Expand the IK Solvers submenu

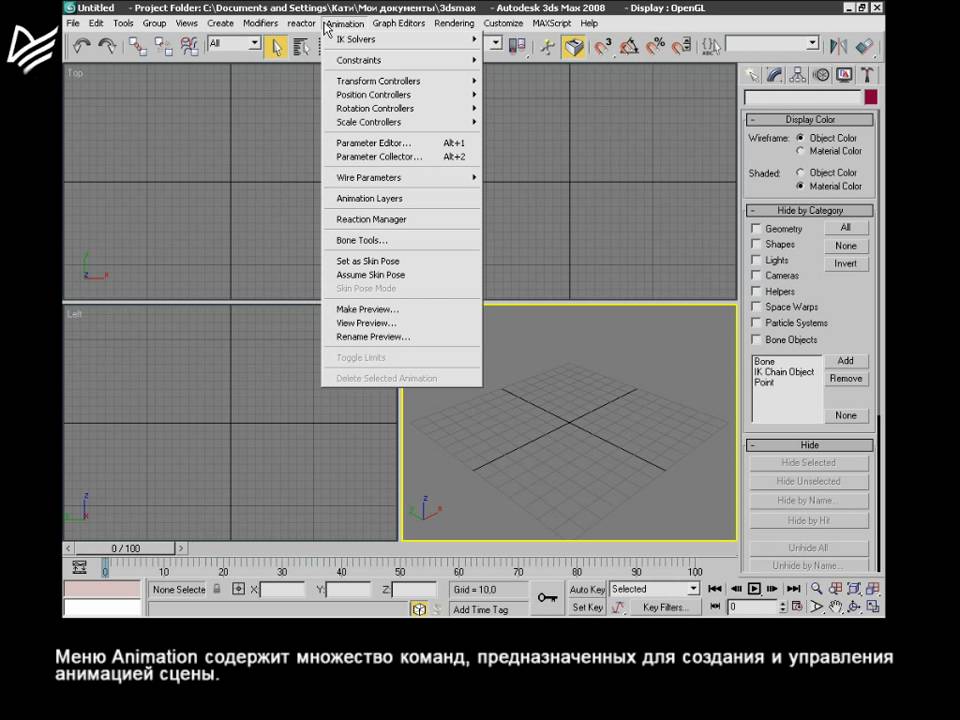point(402,39)
